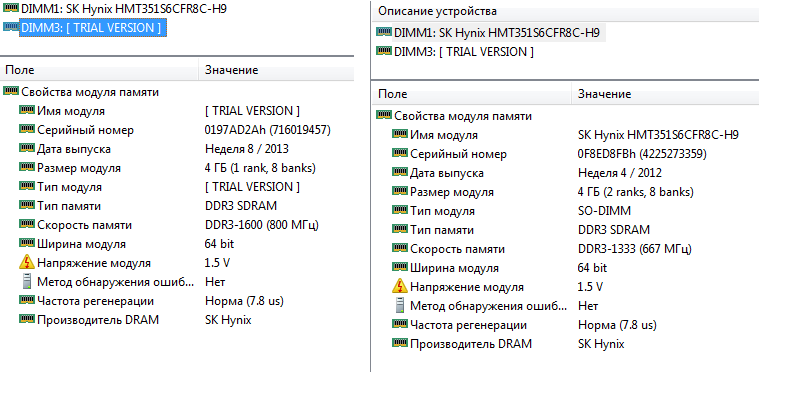Screen dimensions: 792x408
Task: Select value 'Неделя 4 / 2012'
Action: (x=620, y=173)
